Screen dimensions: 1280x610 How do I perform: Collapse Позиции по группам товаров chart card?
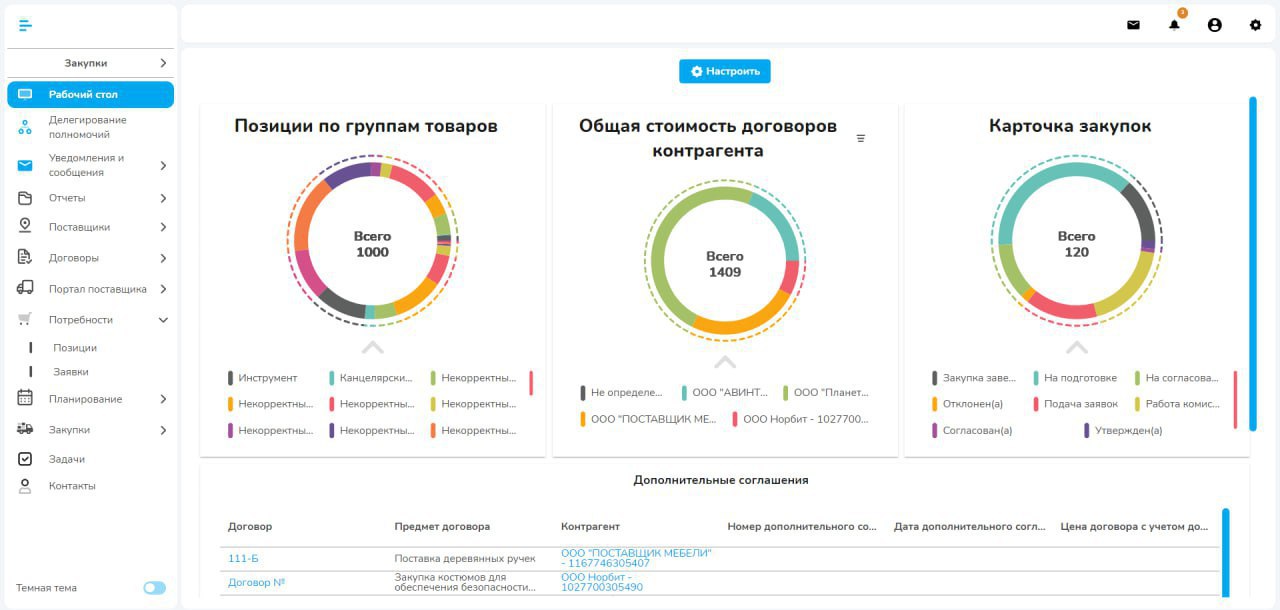(372, 349)
